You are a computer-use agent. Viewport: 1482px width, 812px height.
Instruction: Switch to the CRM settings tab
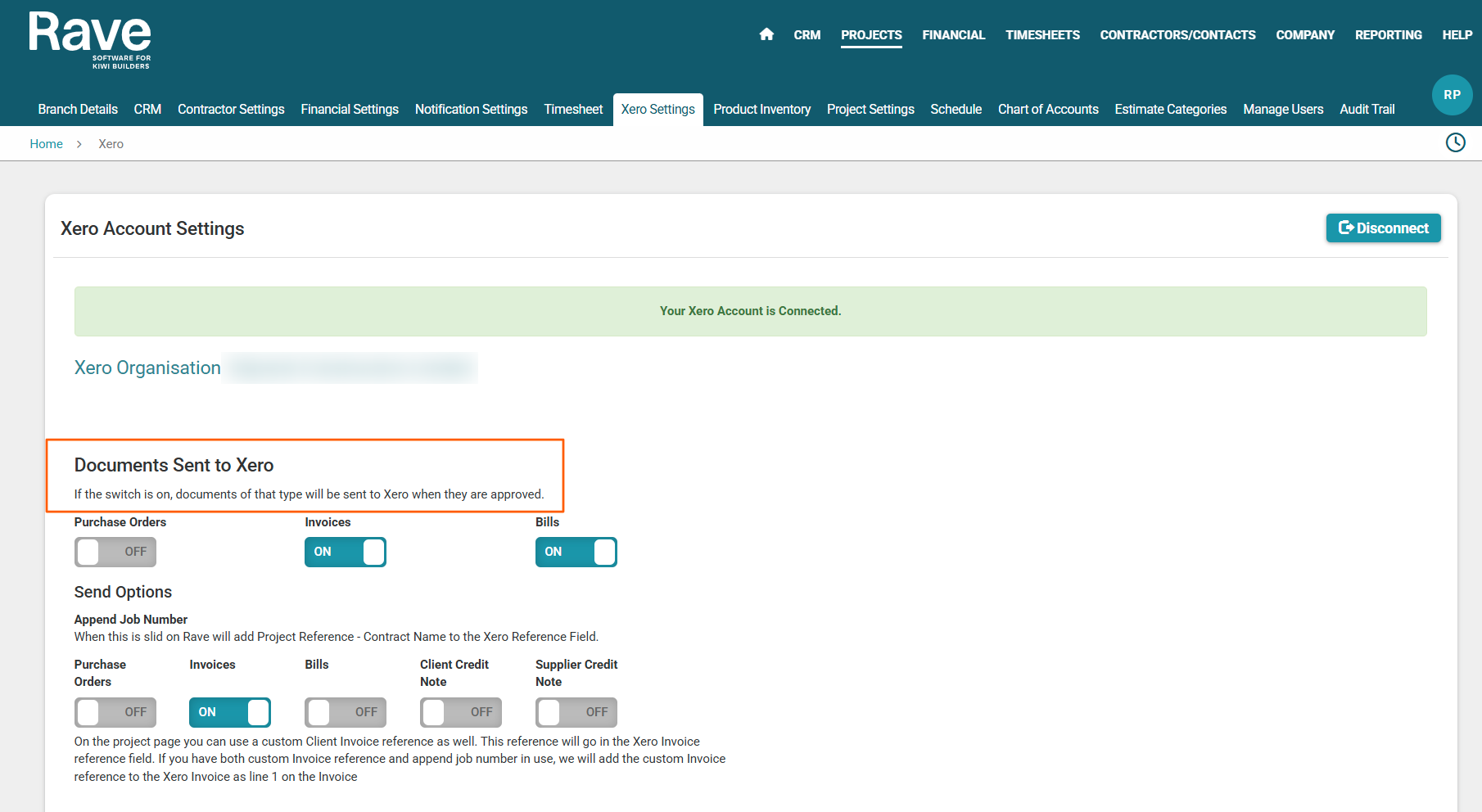point(147,109)
